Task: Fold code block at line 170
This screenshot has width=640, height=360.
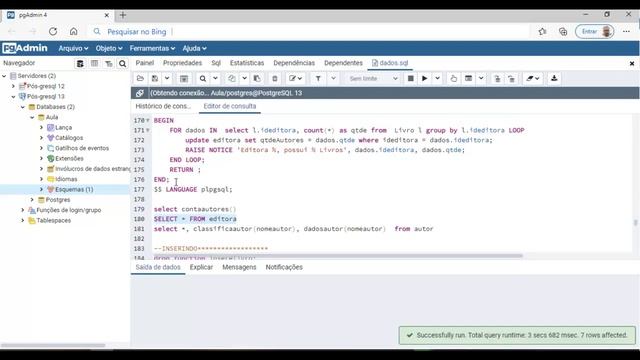Action: click(x=148, y=120)
